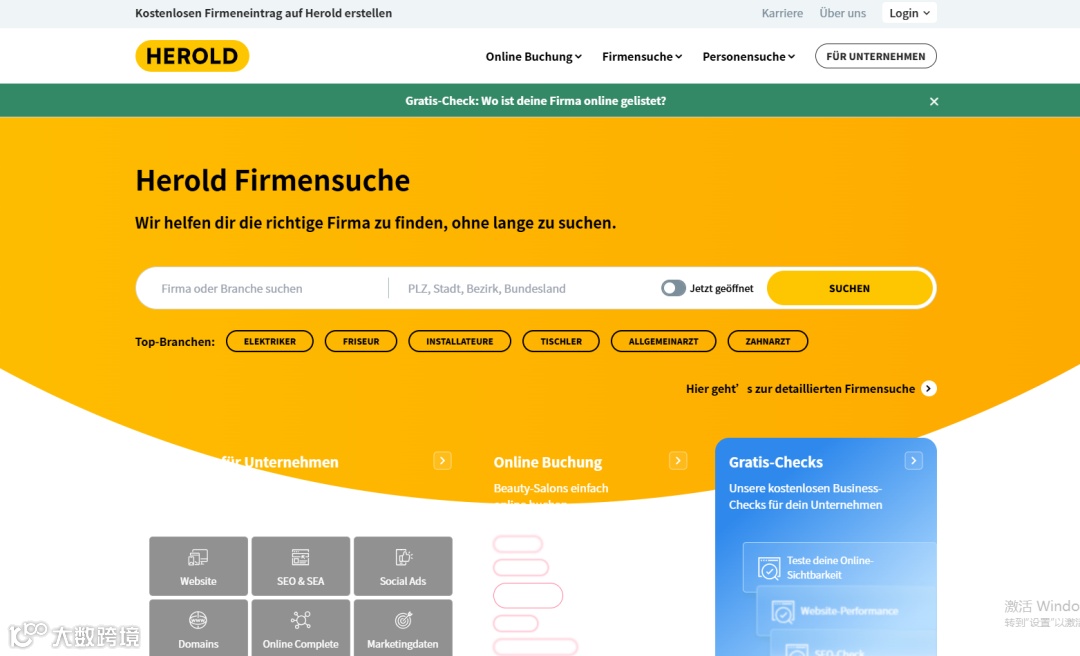The width and height of the screenshot is (1080, 656).
Task: Click the Gratis-Checks card heading
Action: 776,462
